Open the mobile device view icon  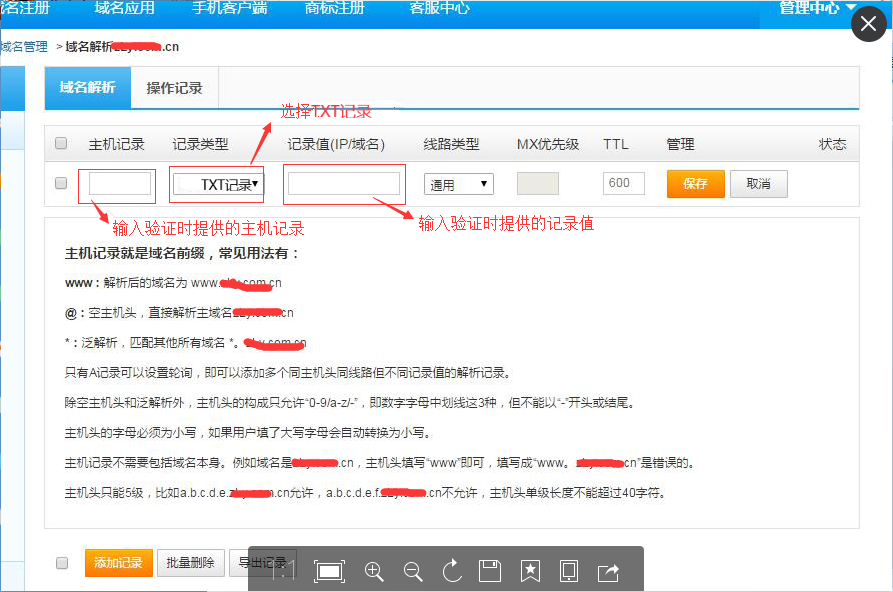click(569, 571)
